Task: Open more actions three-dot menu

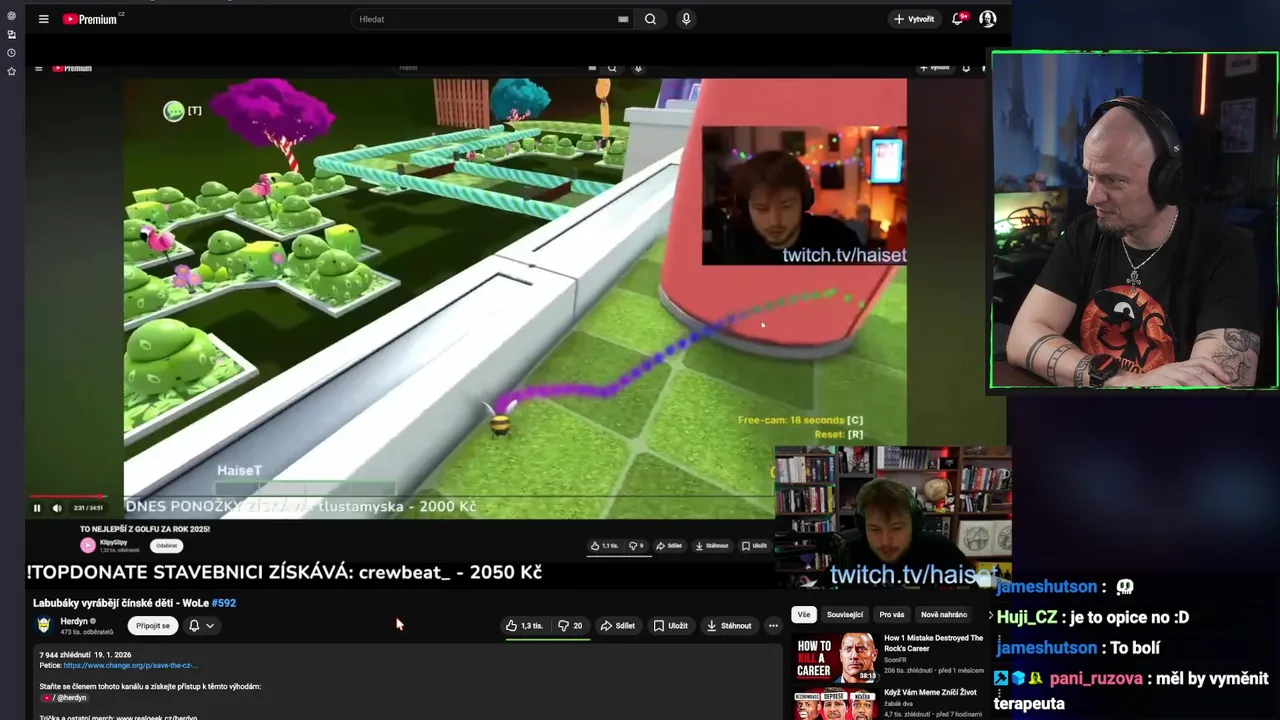Action: pyautogui.click(x=773, y=626)
